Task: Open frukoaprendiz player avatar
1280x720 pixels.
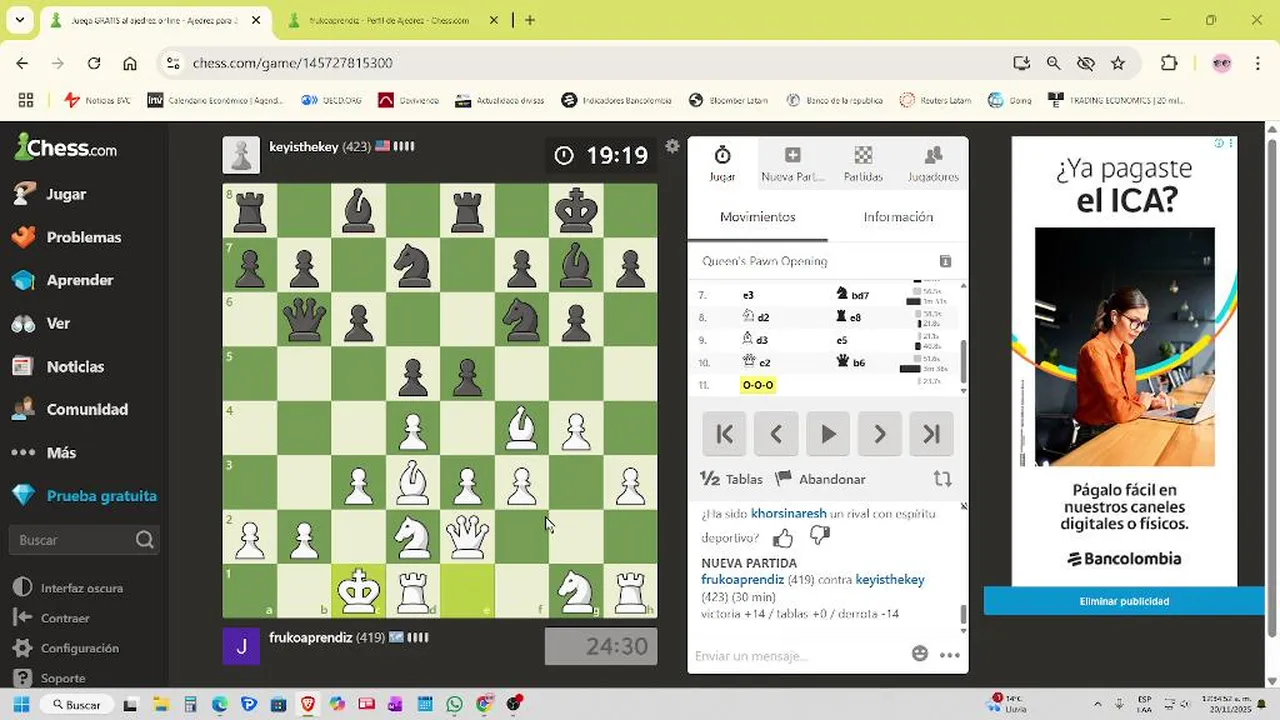Action: [x=241, y=646]
